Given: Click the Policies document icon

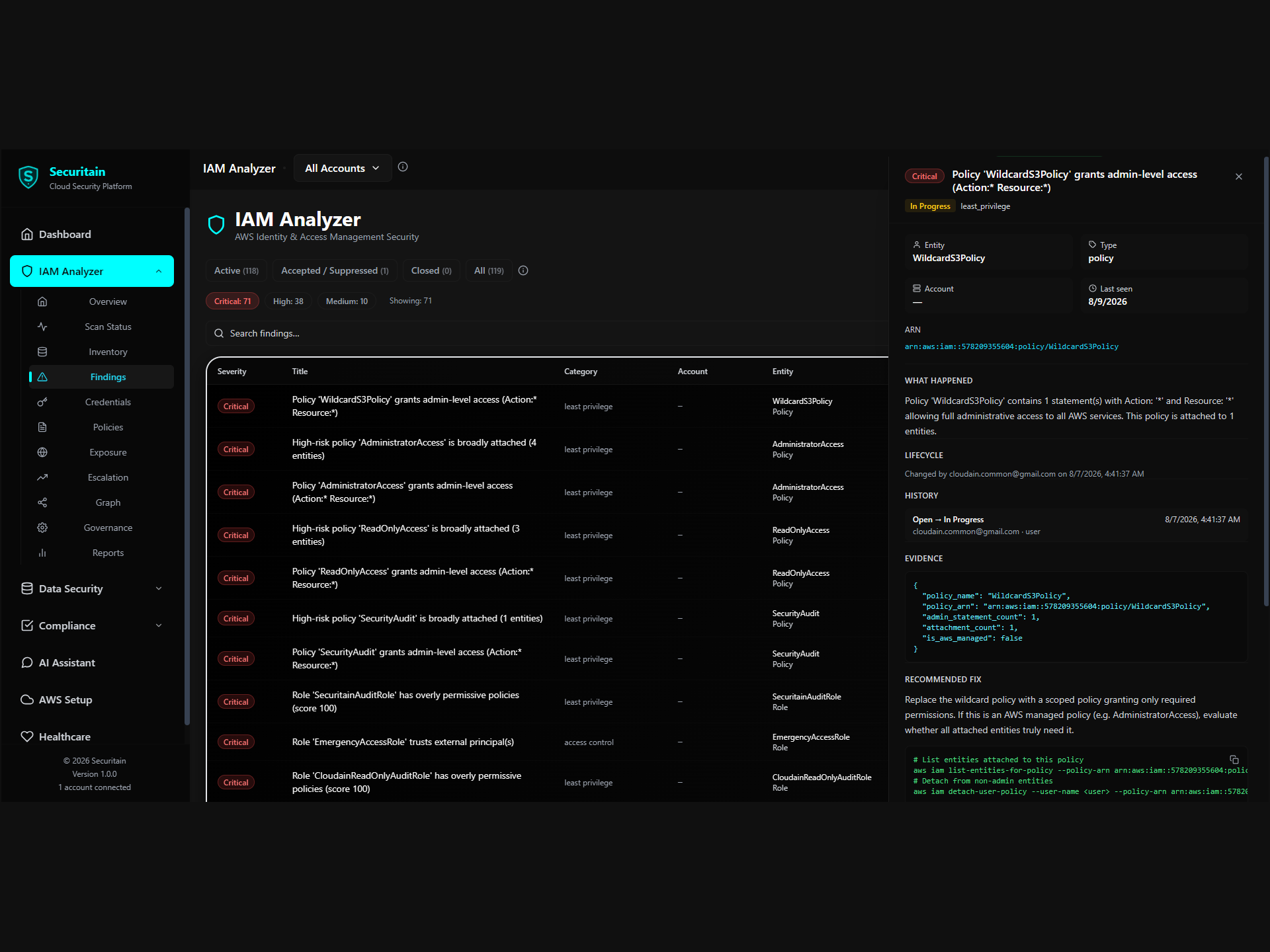Looking at the screenshot, I should tap(42, 427).
